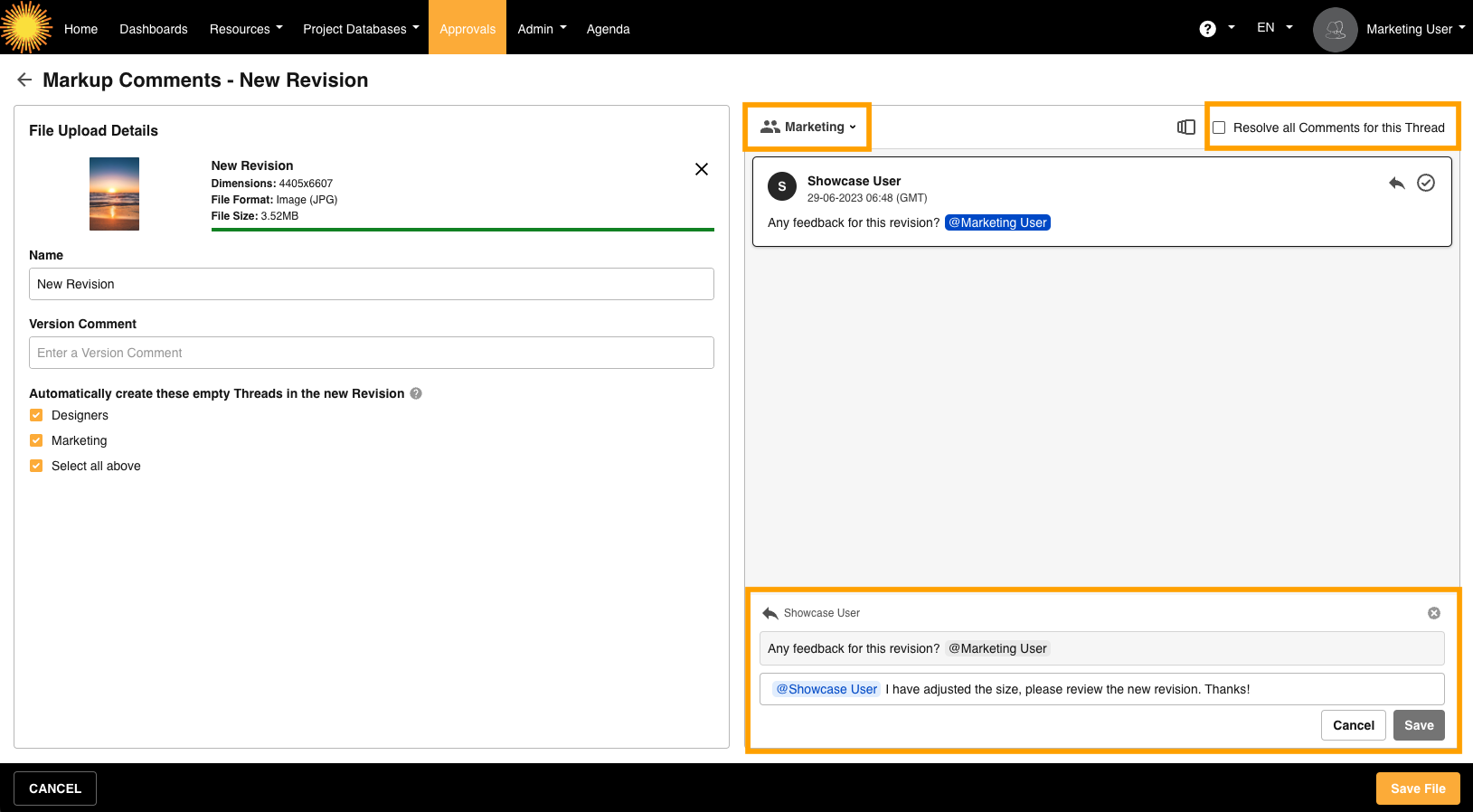Expand the Marketing thread dropdown

(x=808, y=127)
